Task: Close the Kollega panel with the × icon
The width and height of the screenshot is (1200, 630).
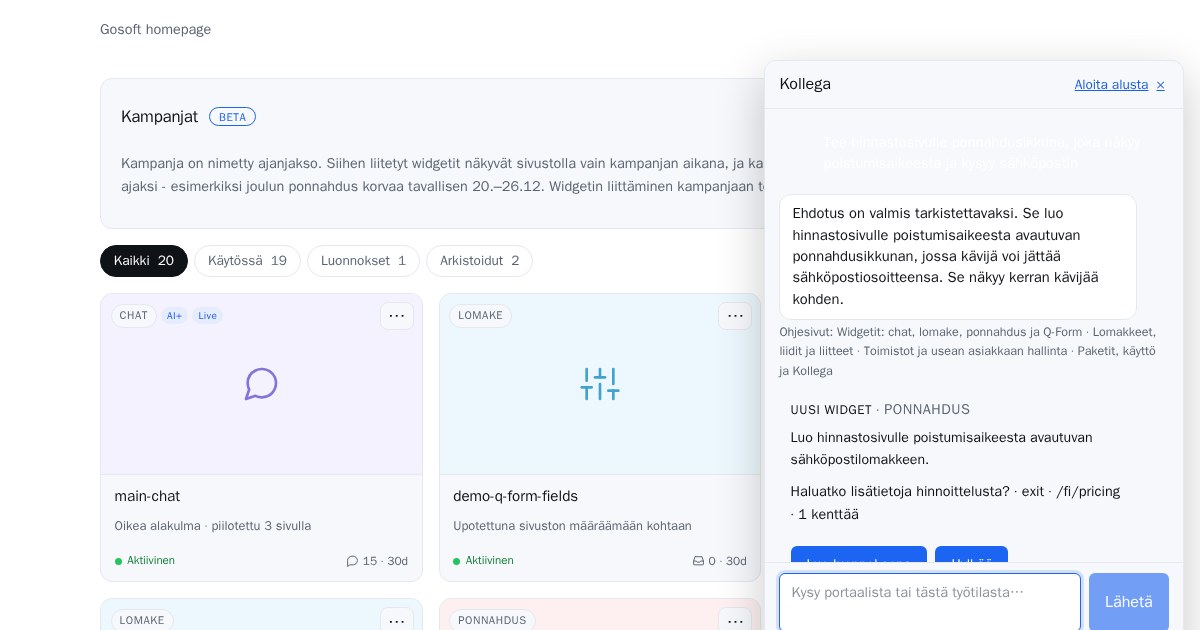Action: 1160,85
